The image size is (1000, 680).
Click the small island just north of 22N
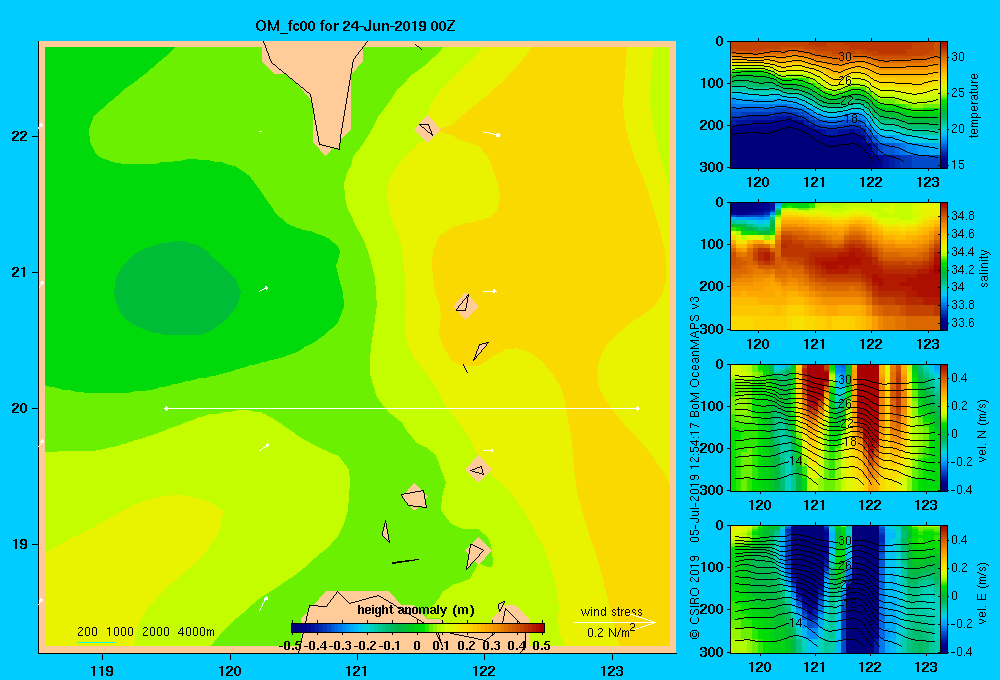[x=427, y=129]
